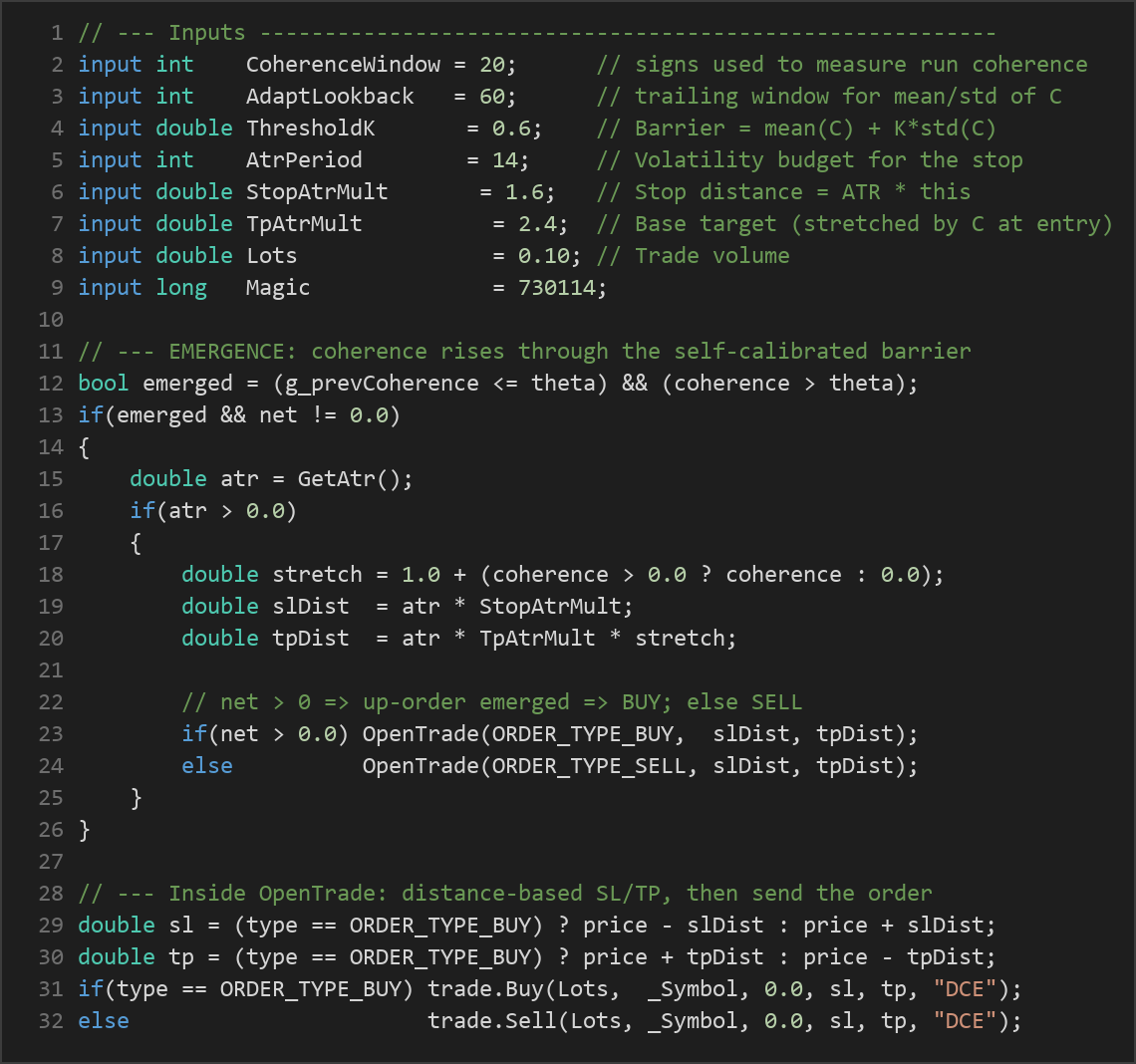Click the AdaptLookback variable name
Viewport: 1136px width, 1064px height.
click(x=330, y=97)
